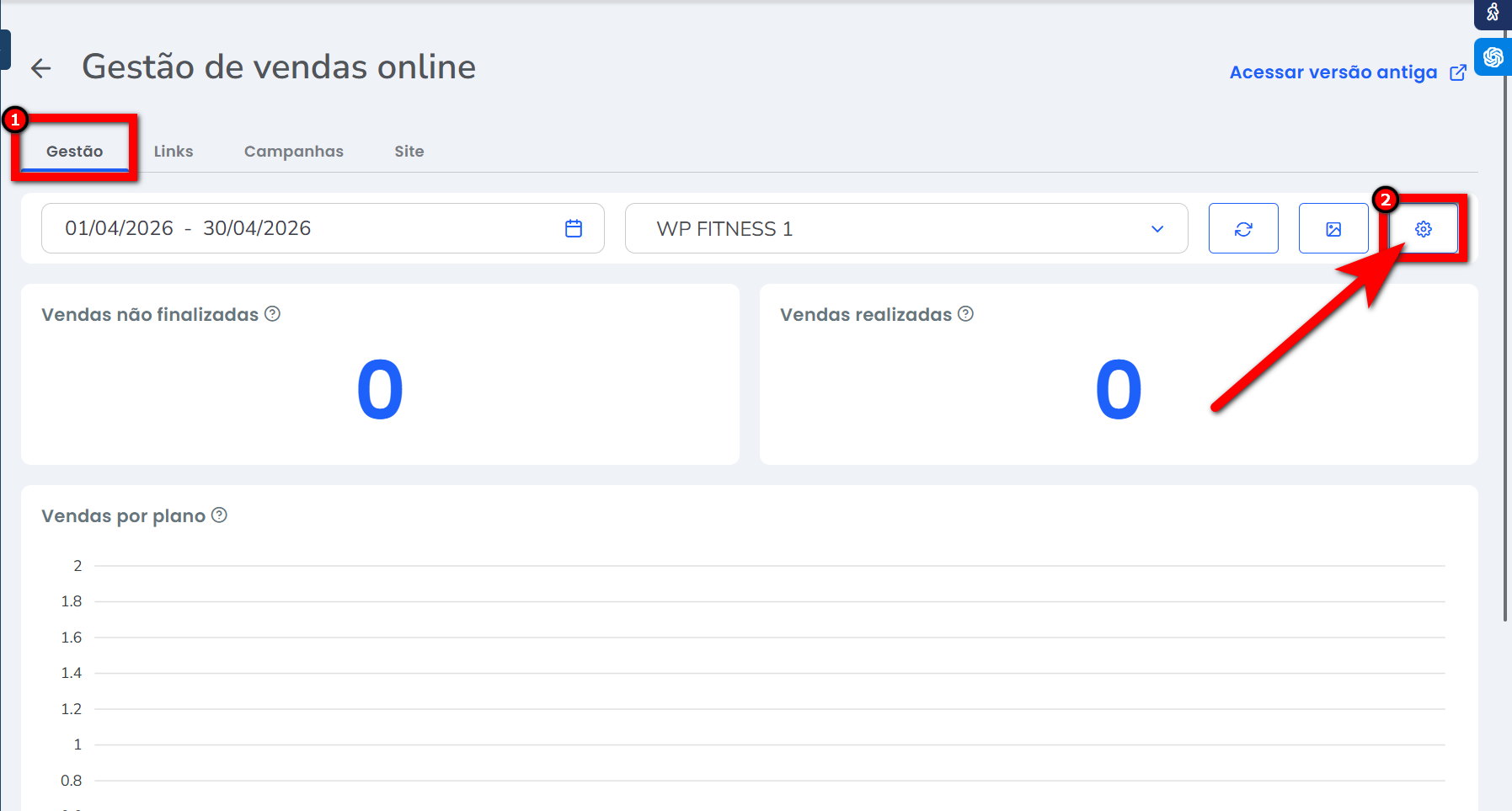This screenshot has width=1512, height=811.
Task: Click the refresh data button
Action: 1243,228
